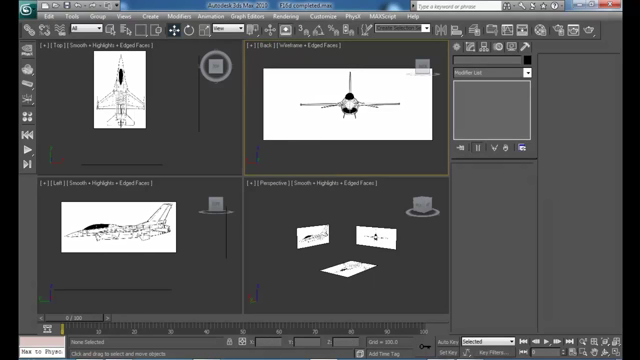Open the Rendering menu
Viewport: 640px width, 360px height.
pyautogui.click(x=286, y=16)
